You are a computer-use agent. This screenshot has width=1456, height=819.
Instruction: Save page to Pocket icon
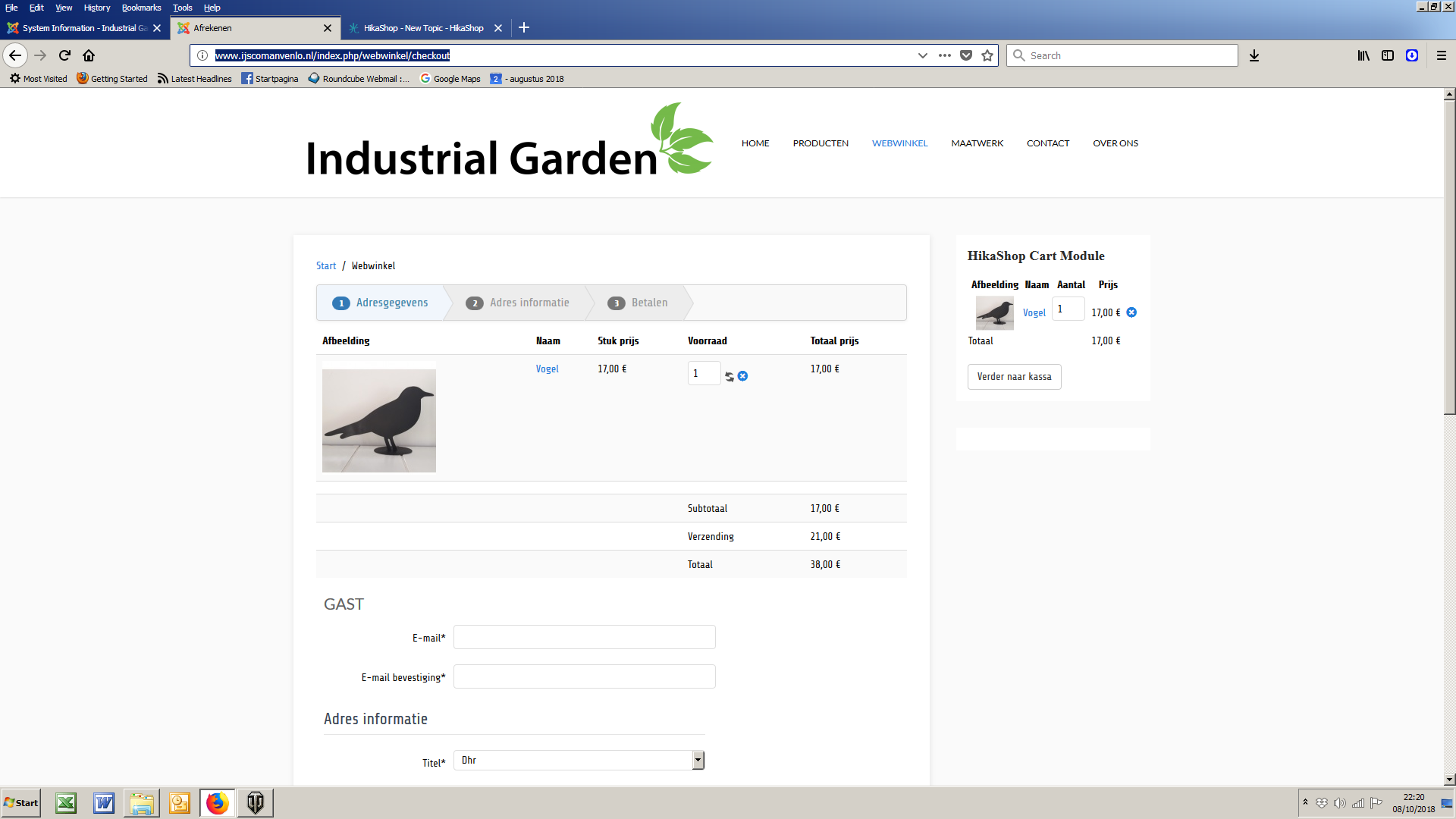966,55
